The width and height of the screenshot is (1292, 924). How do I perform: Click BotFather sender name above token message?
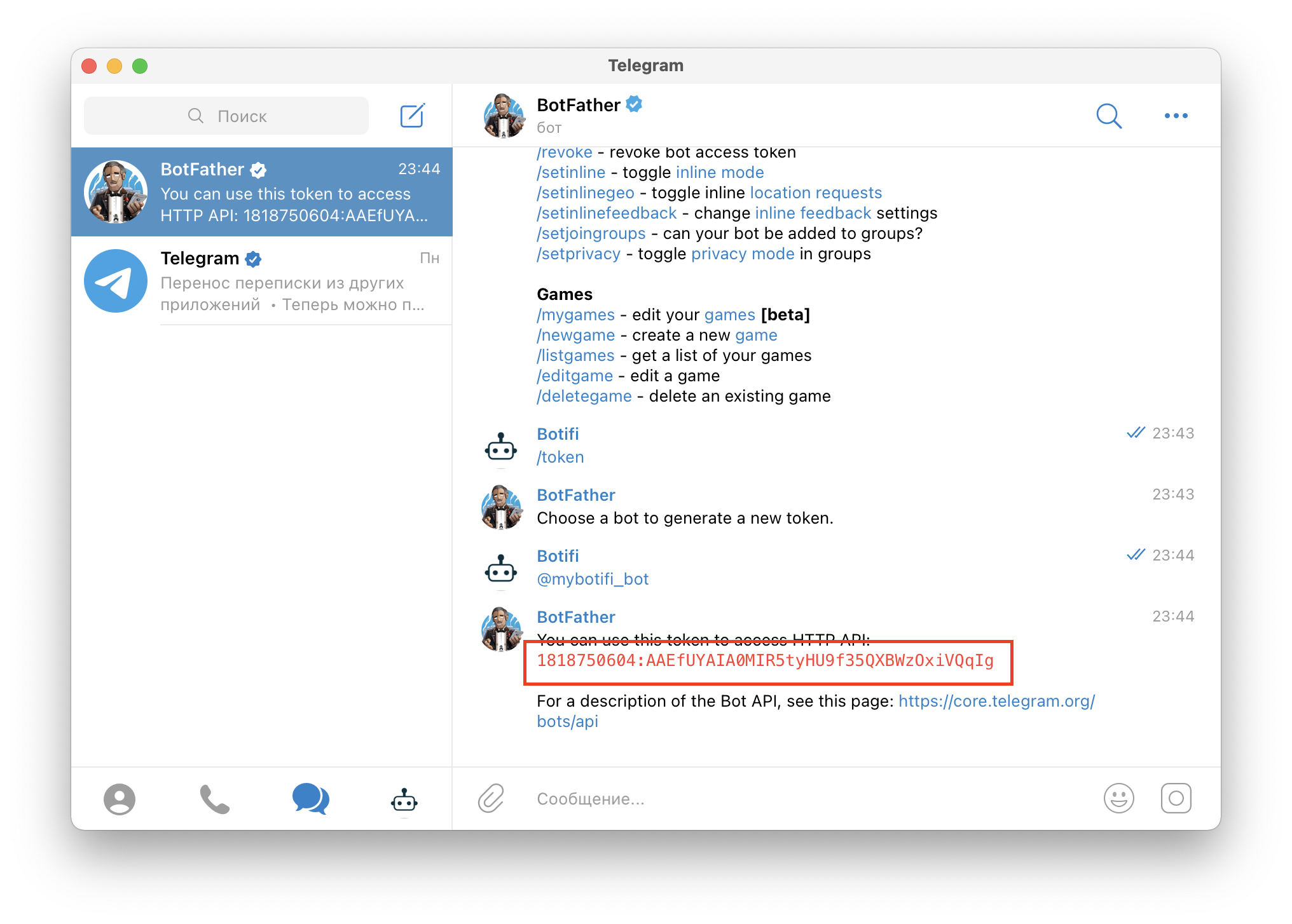[x=576, y=617]
